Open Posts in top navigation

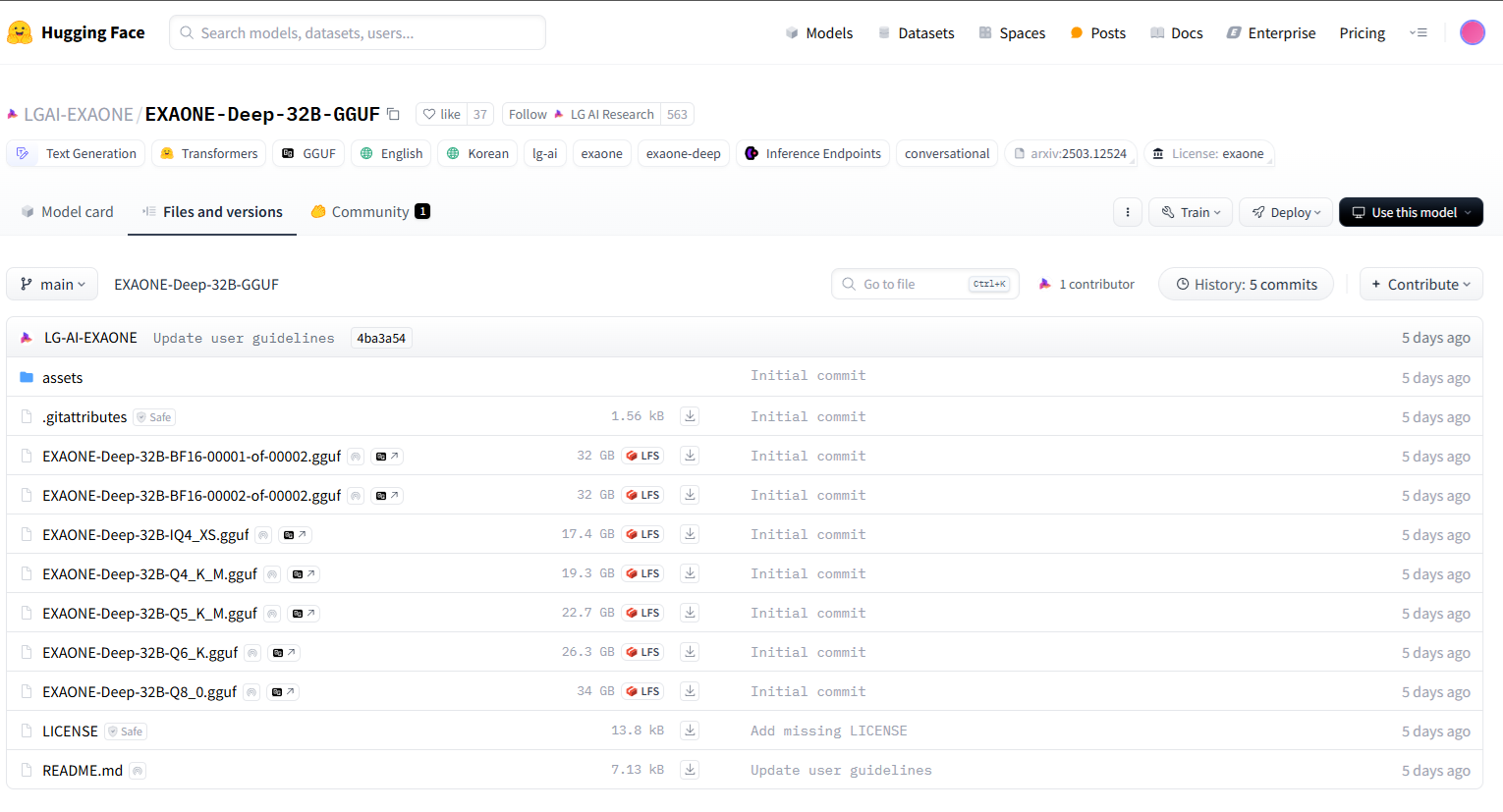coord(1098,32)
